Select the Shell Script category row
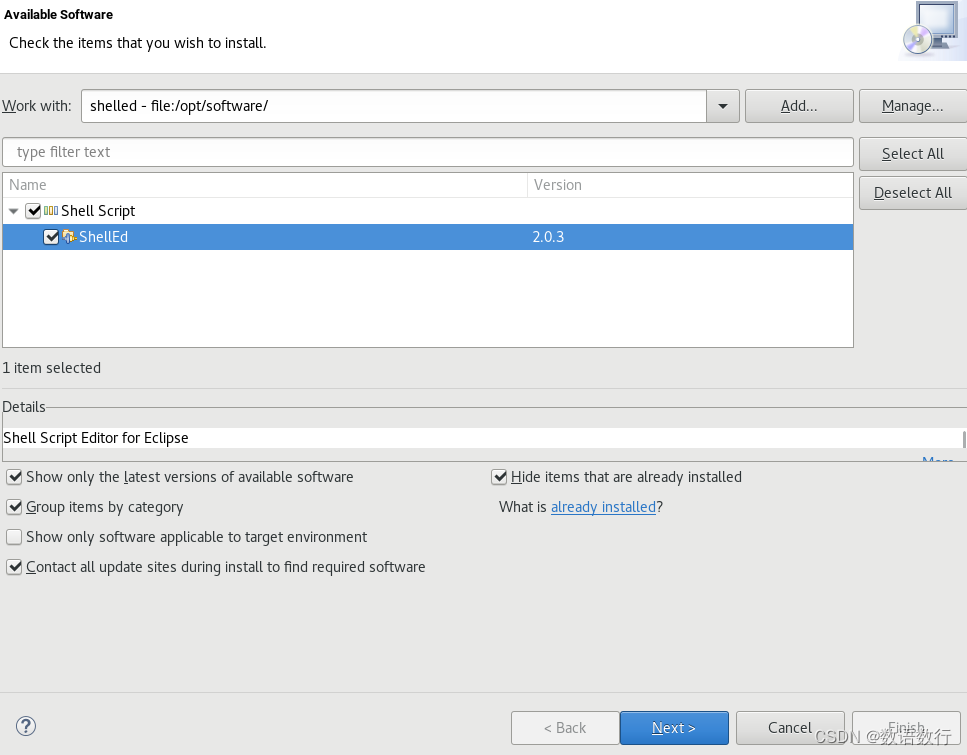This screenshot has height=755, width=967. pos(428,211)
